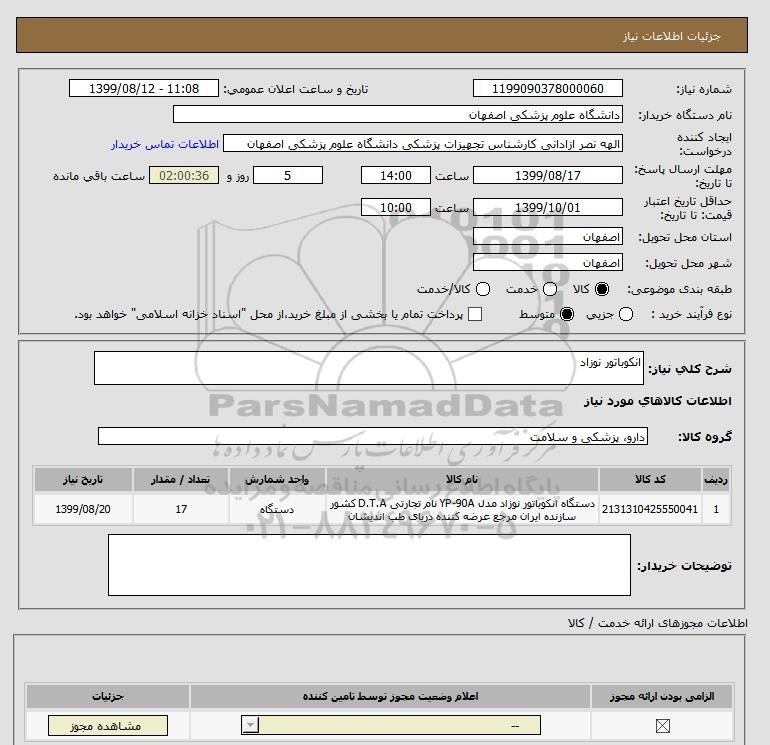Click the item name cell with YP-90A

point(462,509)
